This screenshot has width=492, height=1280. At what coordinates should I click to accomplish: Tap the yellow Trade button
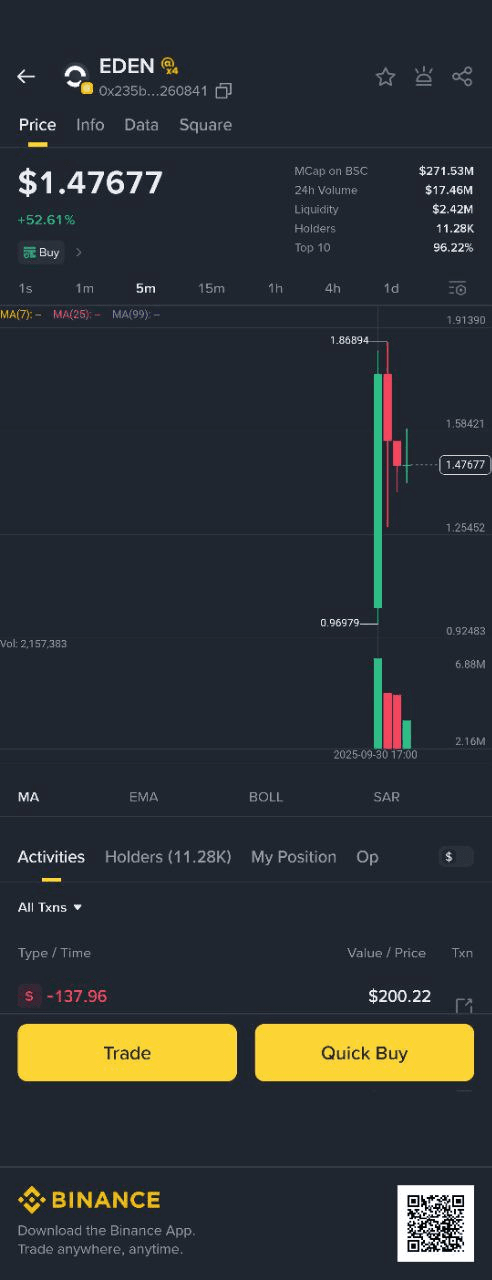tap(127, 1052)
